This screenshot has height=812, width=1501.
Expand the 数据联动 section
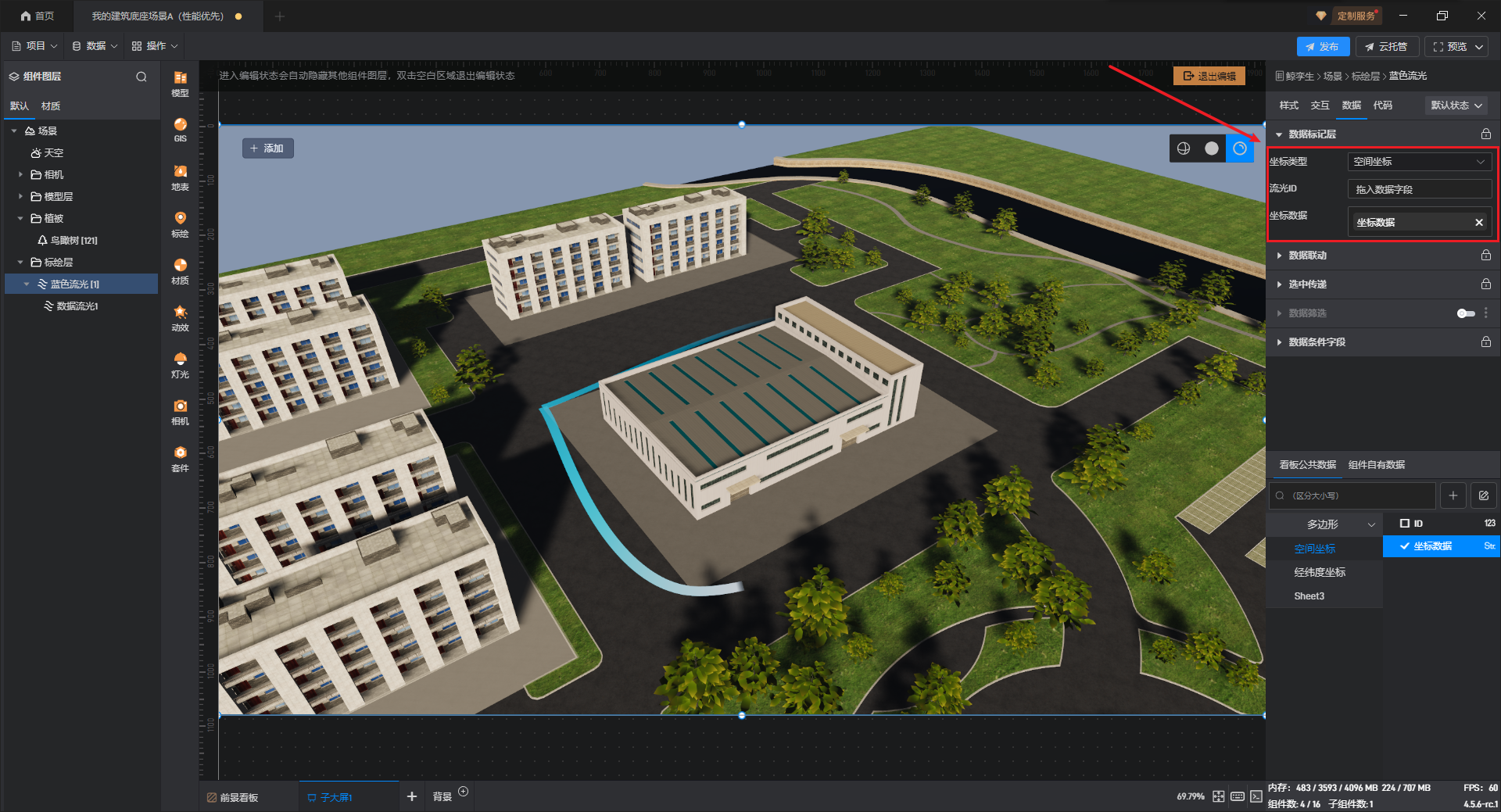pos(1279,256)
